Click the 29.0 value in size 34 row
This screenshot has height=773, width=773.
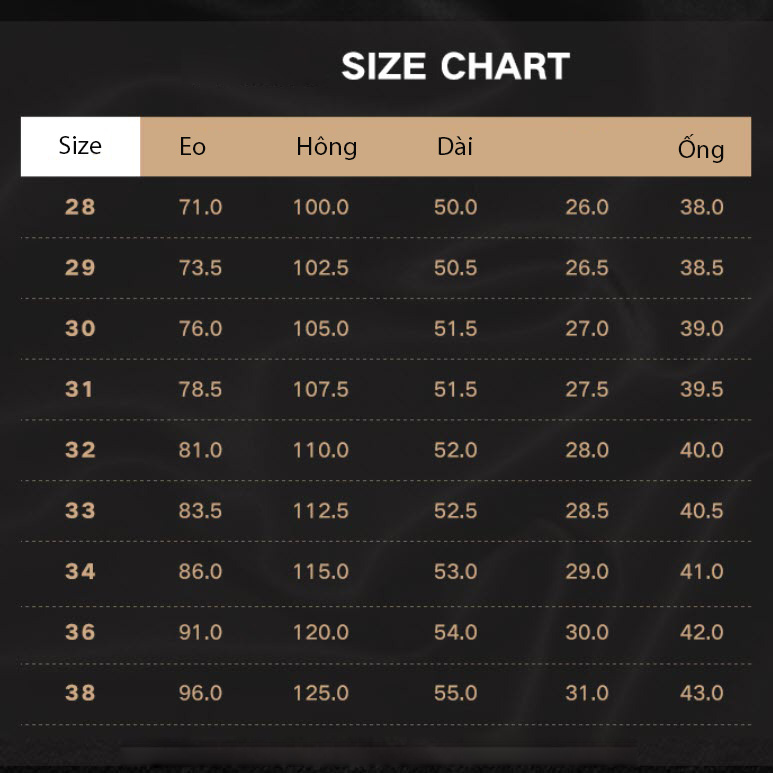587,572
